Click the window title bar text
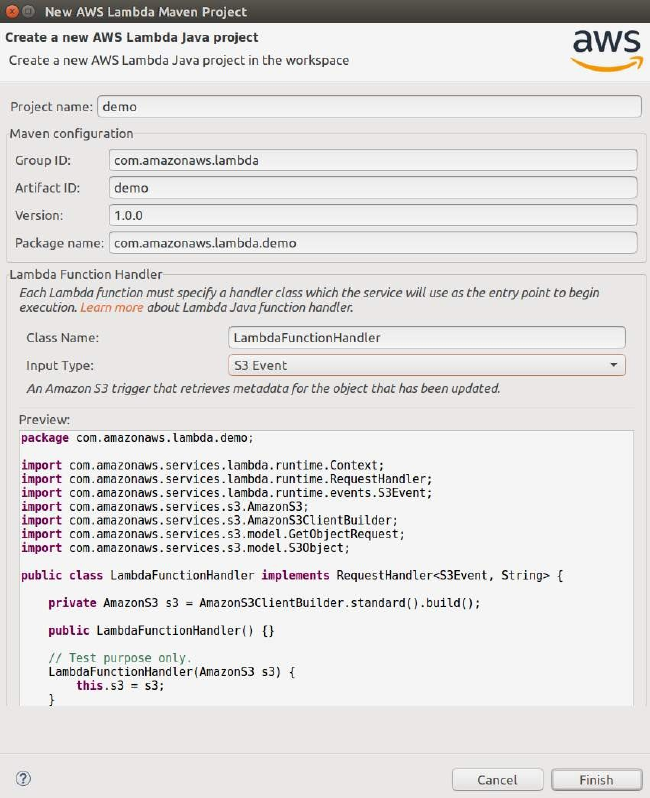The image size is (650, 798). (x=146, y=12)
